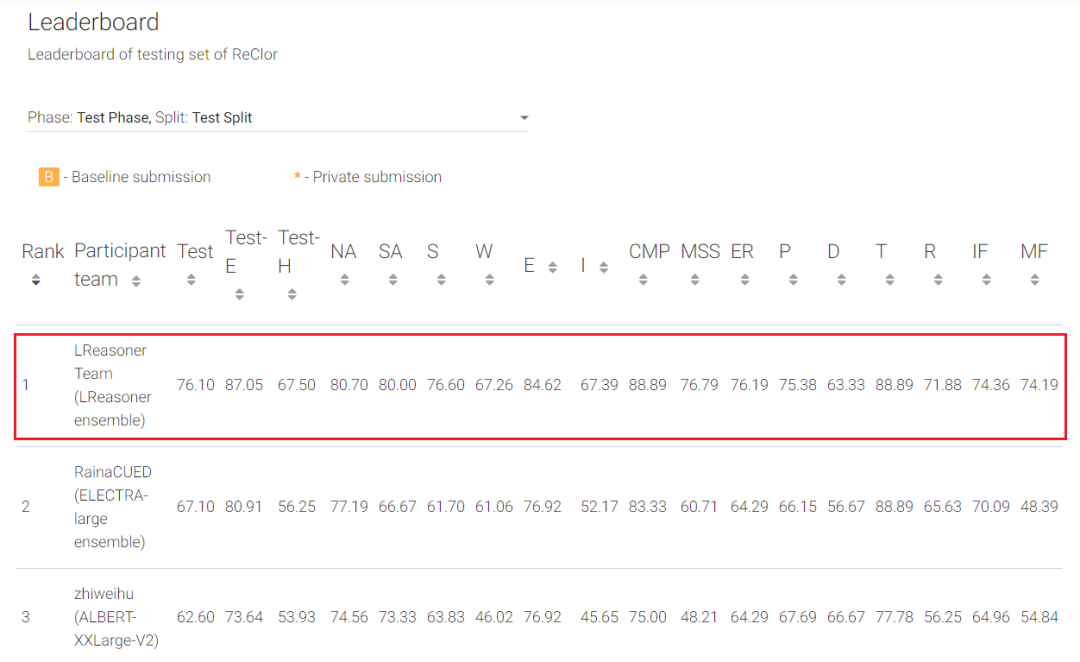The width and height of the screenshot is (1080, 662).
Task: Click sort arrows for Participant team
Action: 136,282
